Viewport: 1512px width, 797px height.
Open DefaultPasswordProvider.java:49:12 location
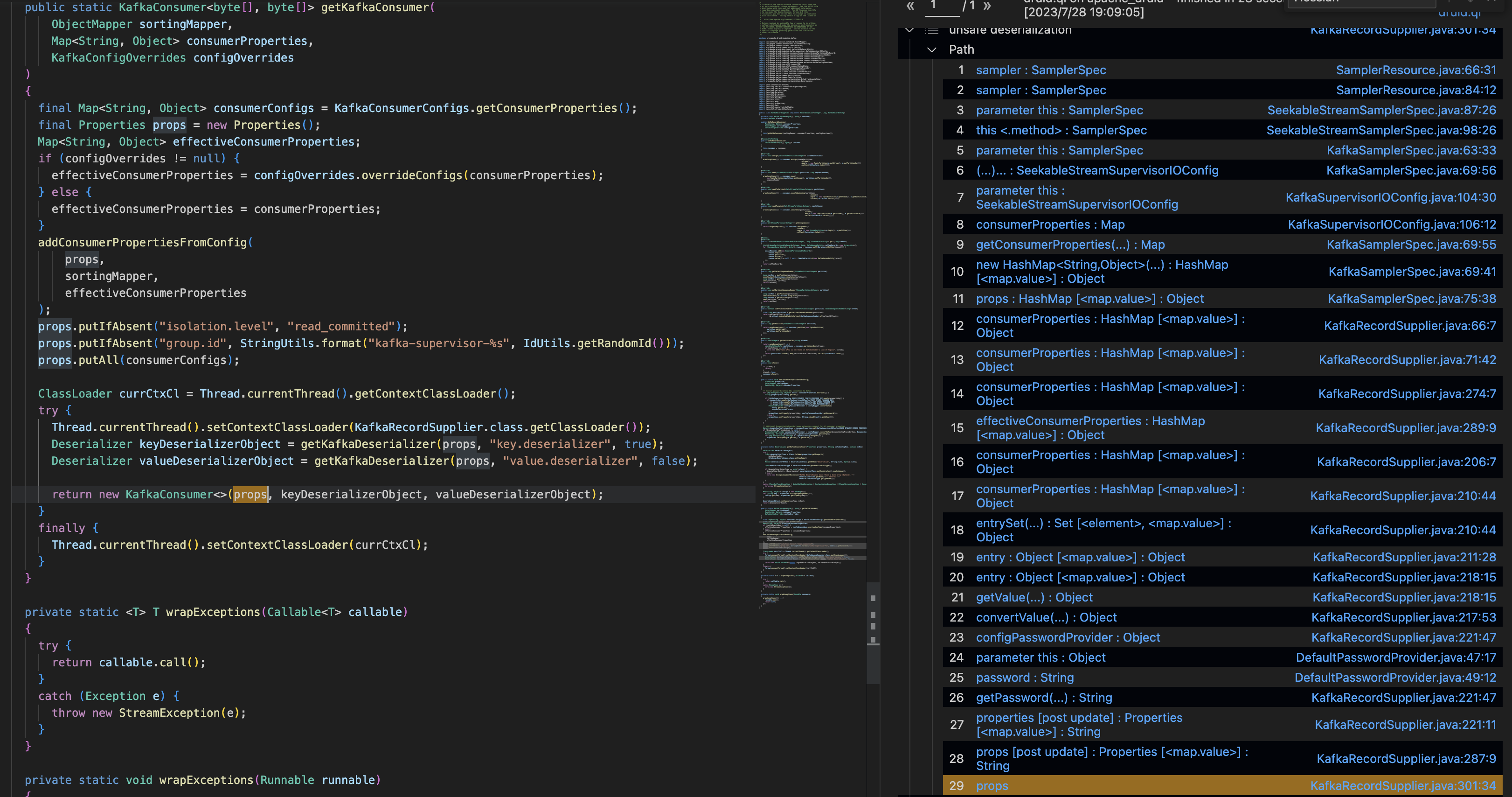click(x=1395, y=677)
